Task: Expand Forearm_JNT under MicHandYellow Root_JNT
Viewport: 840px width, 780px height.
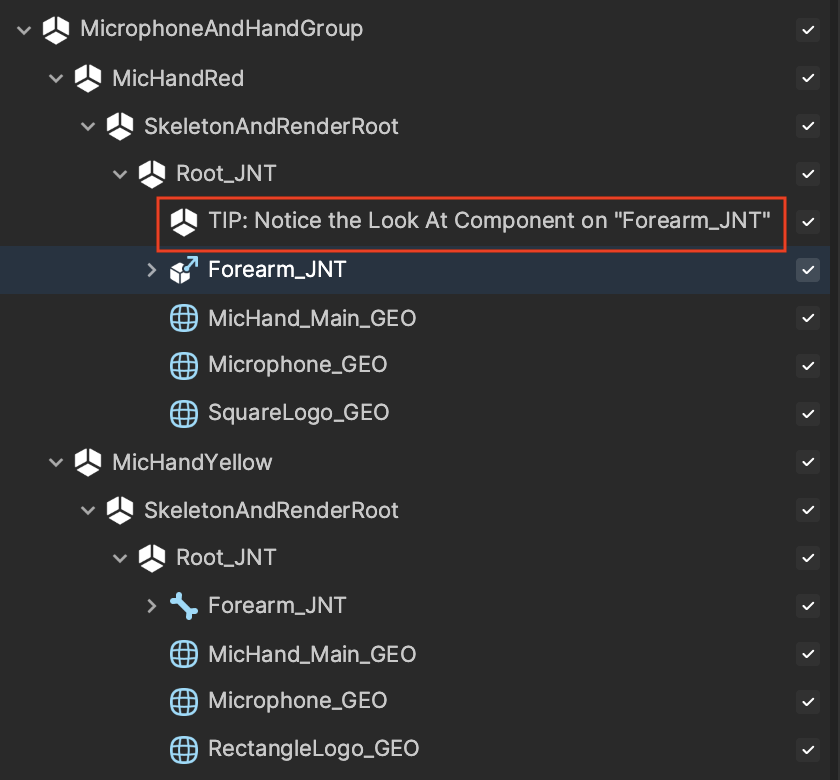Action: tap(152, 606)
